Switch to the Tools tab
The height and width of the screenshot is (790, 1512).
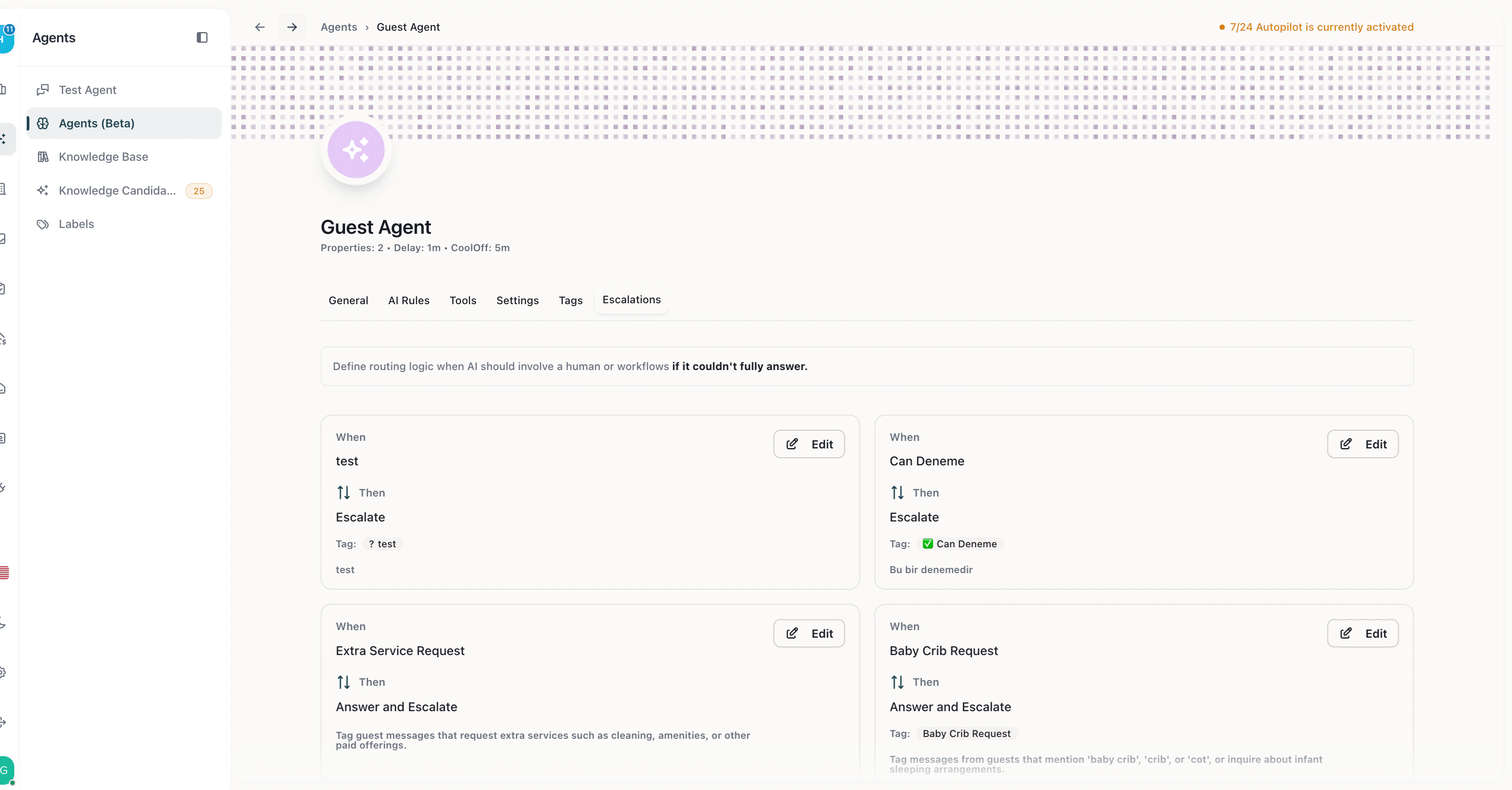463,301
